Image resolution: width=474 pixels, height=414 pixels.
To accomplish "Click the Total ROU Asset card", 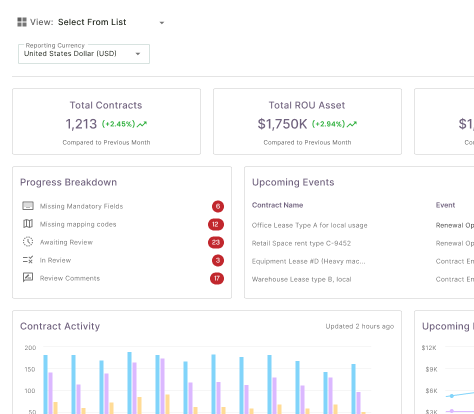I will [x=307, y=121].
